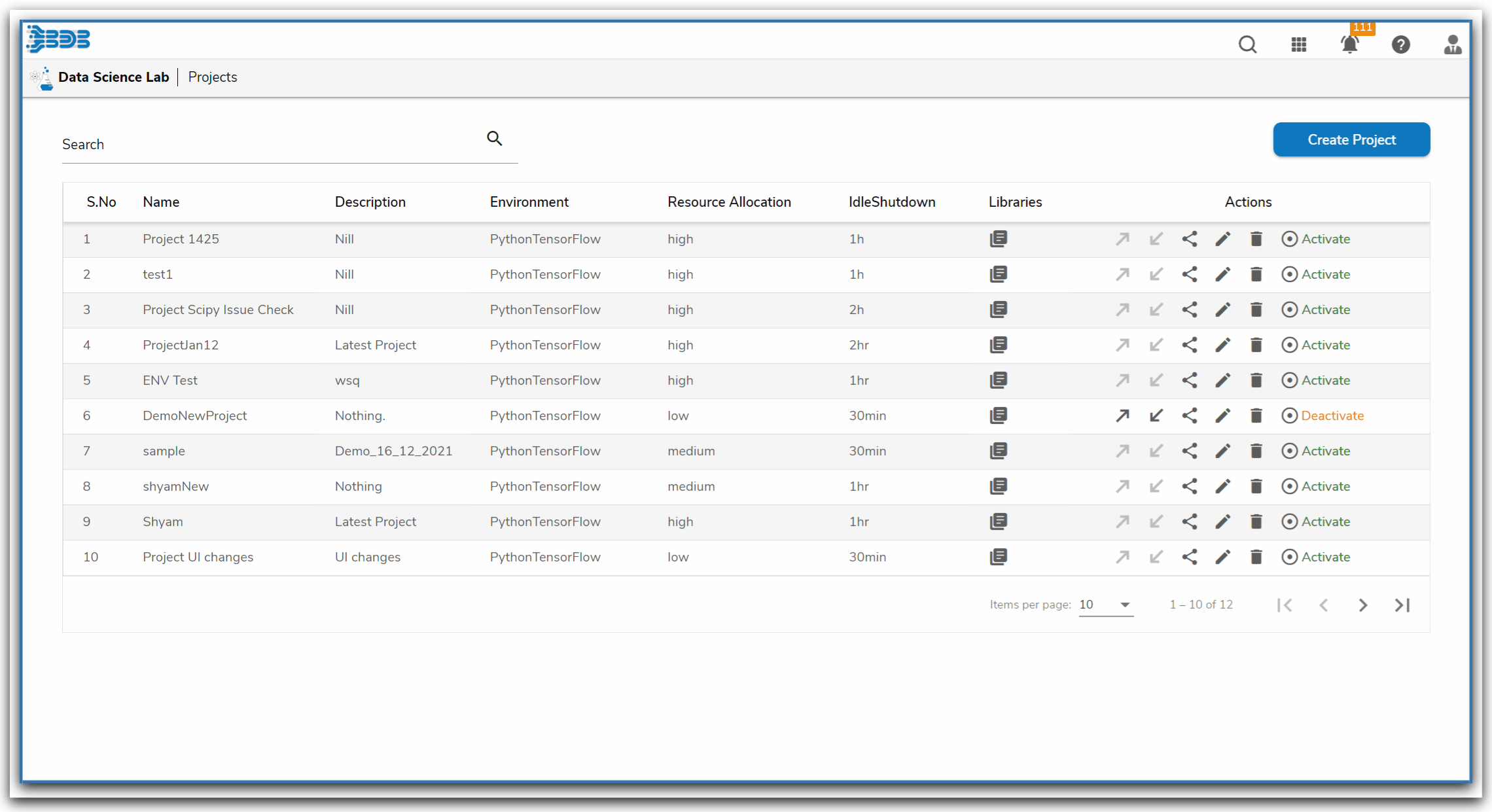This screenshot has height=812, width=1492.
Task: Click push arrow icon for DemoNewProject
Action: click(x=1122, y=415)
